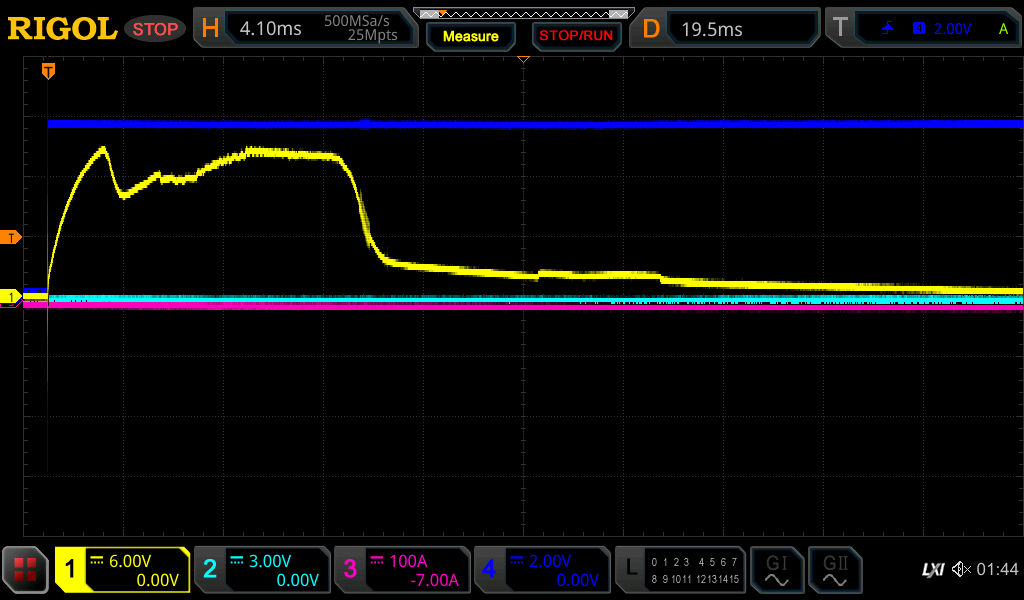1024x600 pixels.
Task: Click the speaker sound icon
Action: click(x=960, y=569)
